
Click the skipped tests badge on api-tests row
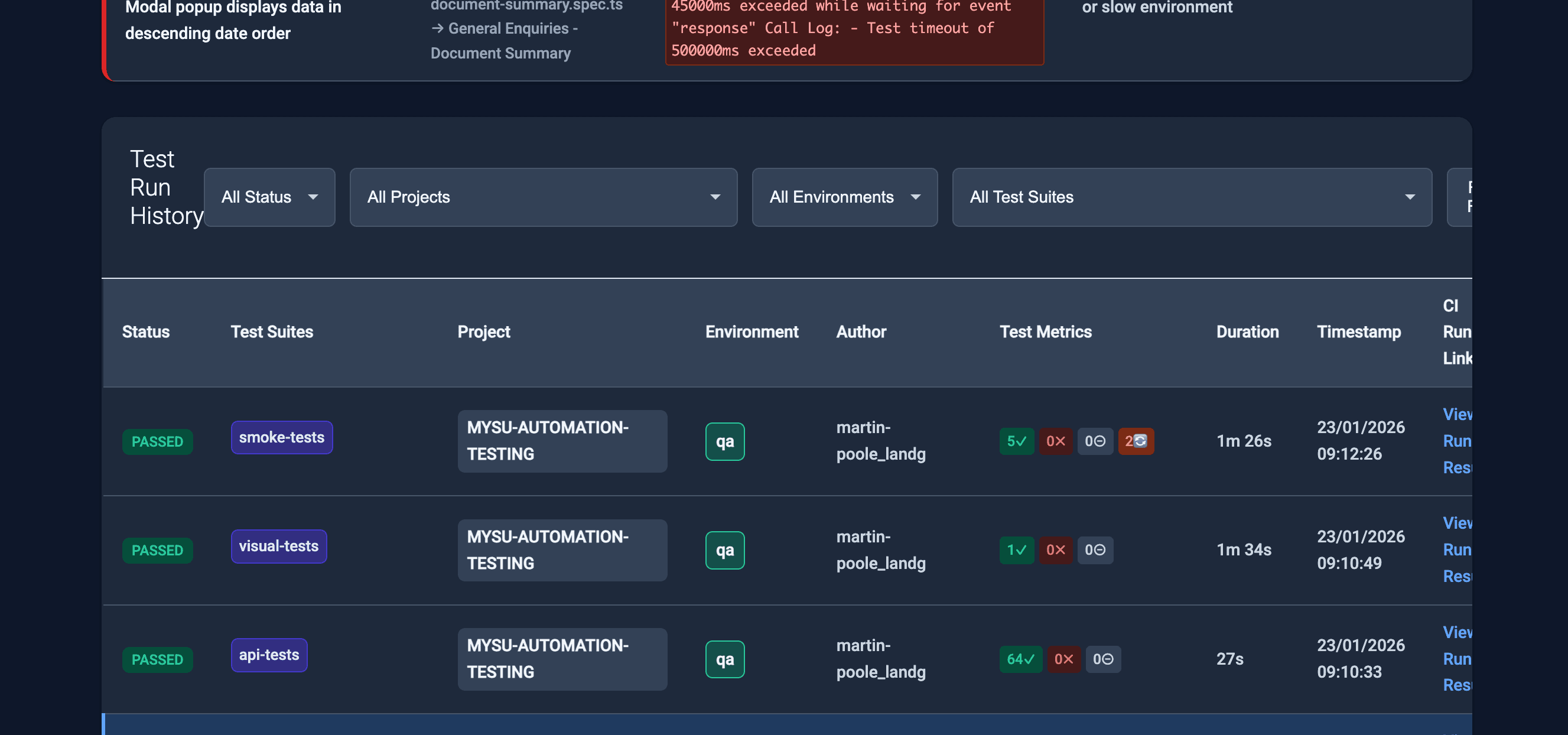[1104, 659]
